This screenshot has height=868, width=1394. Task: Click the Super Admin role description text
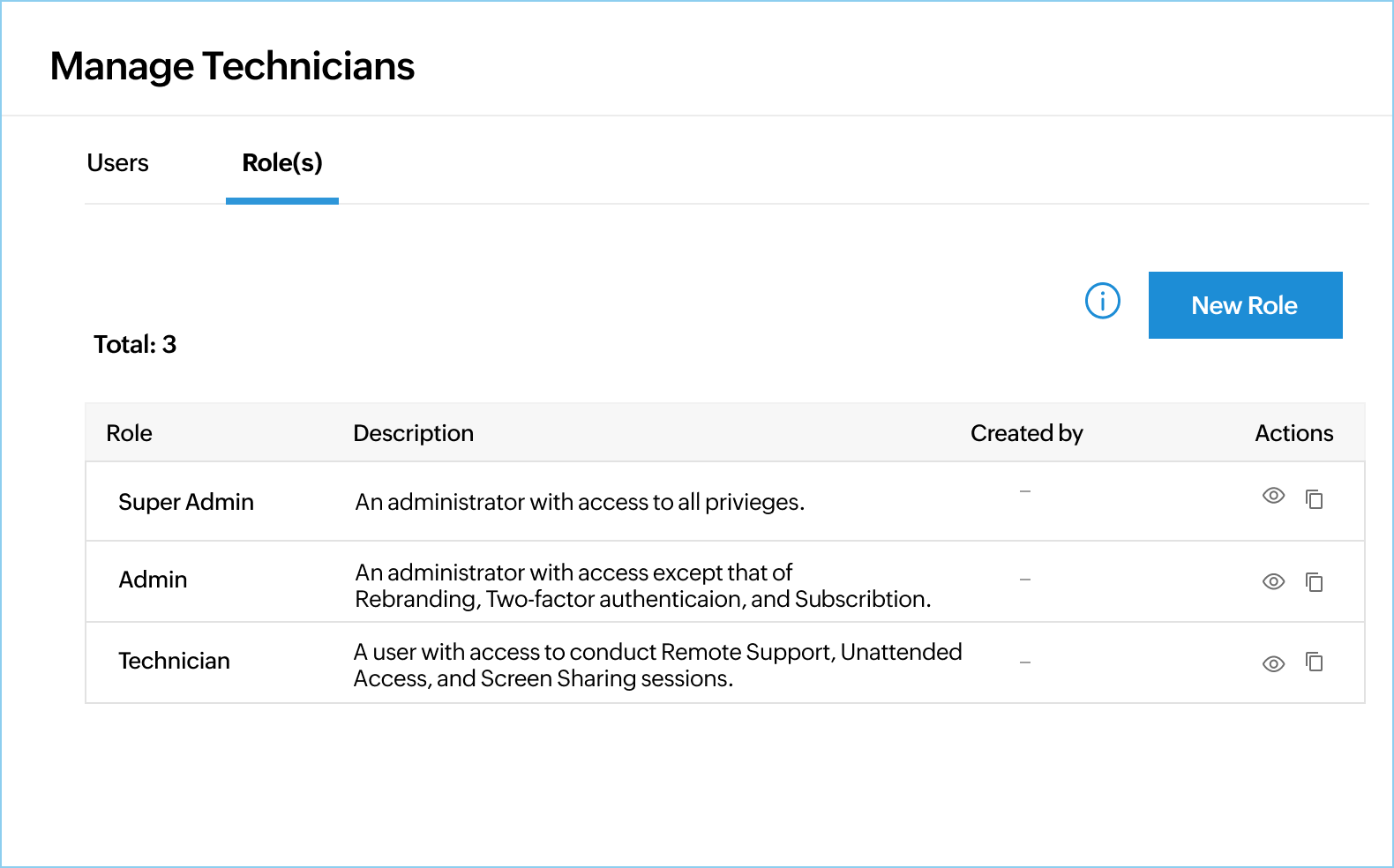(x=580, y=502)
